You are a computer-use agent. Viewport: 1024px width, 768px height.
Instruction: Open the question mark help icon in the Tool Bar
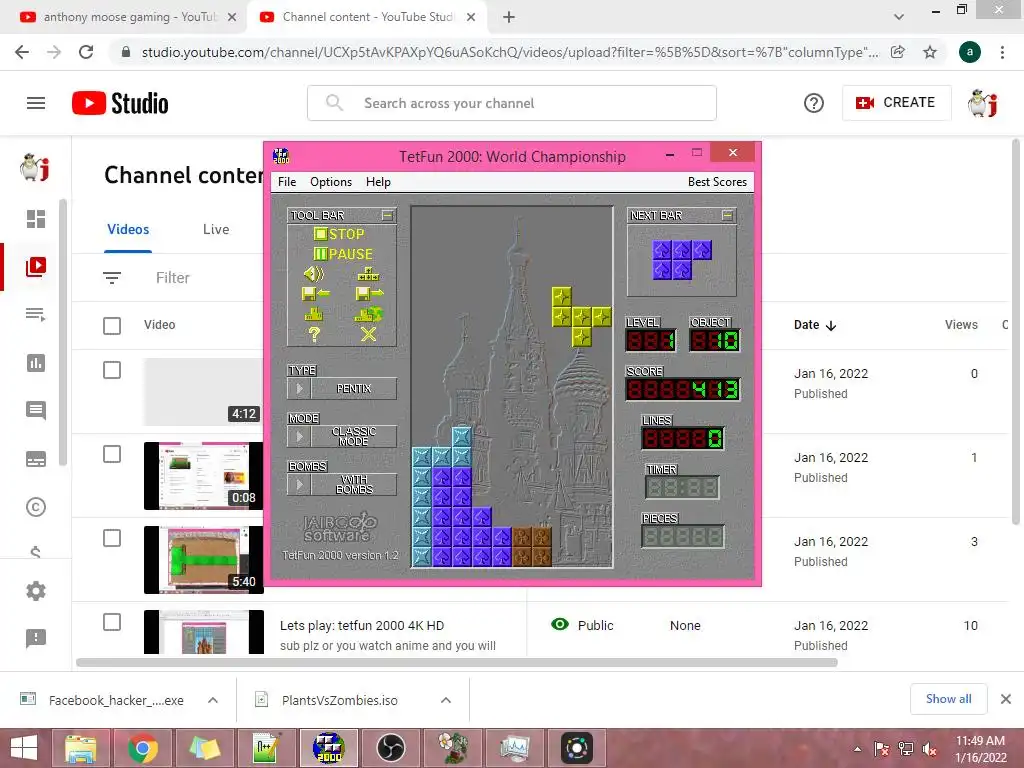(314, 334)
